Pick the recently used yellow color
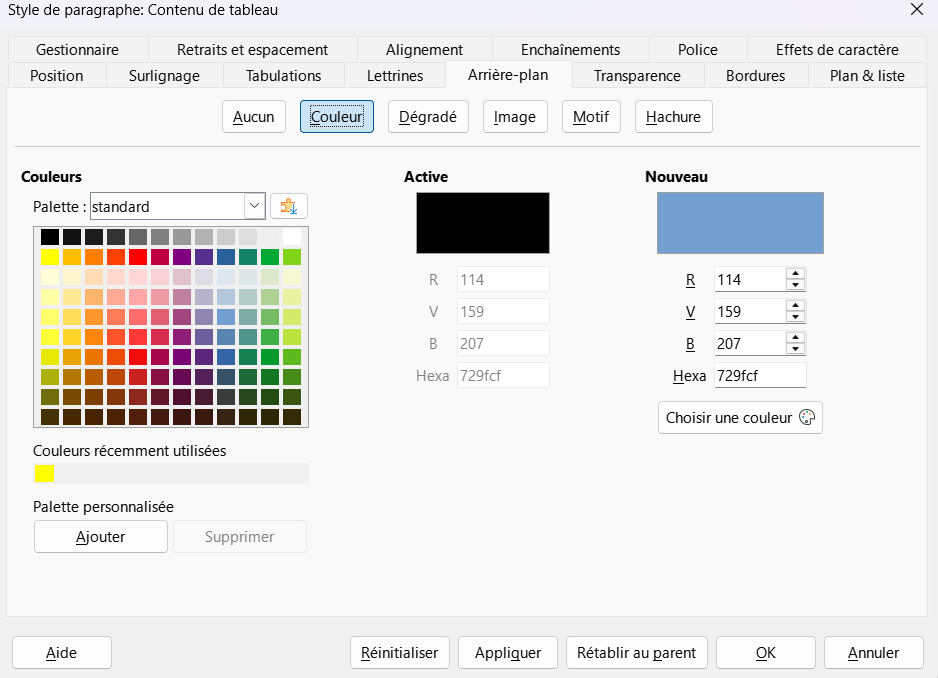The image size is (938, 678). coord(44,473)
